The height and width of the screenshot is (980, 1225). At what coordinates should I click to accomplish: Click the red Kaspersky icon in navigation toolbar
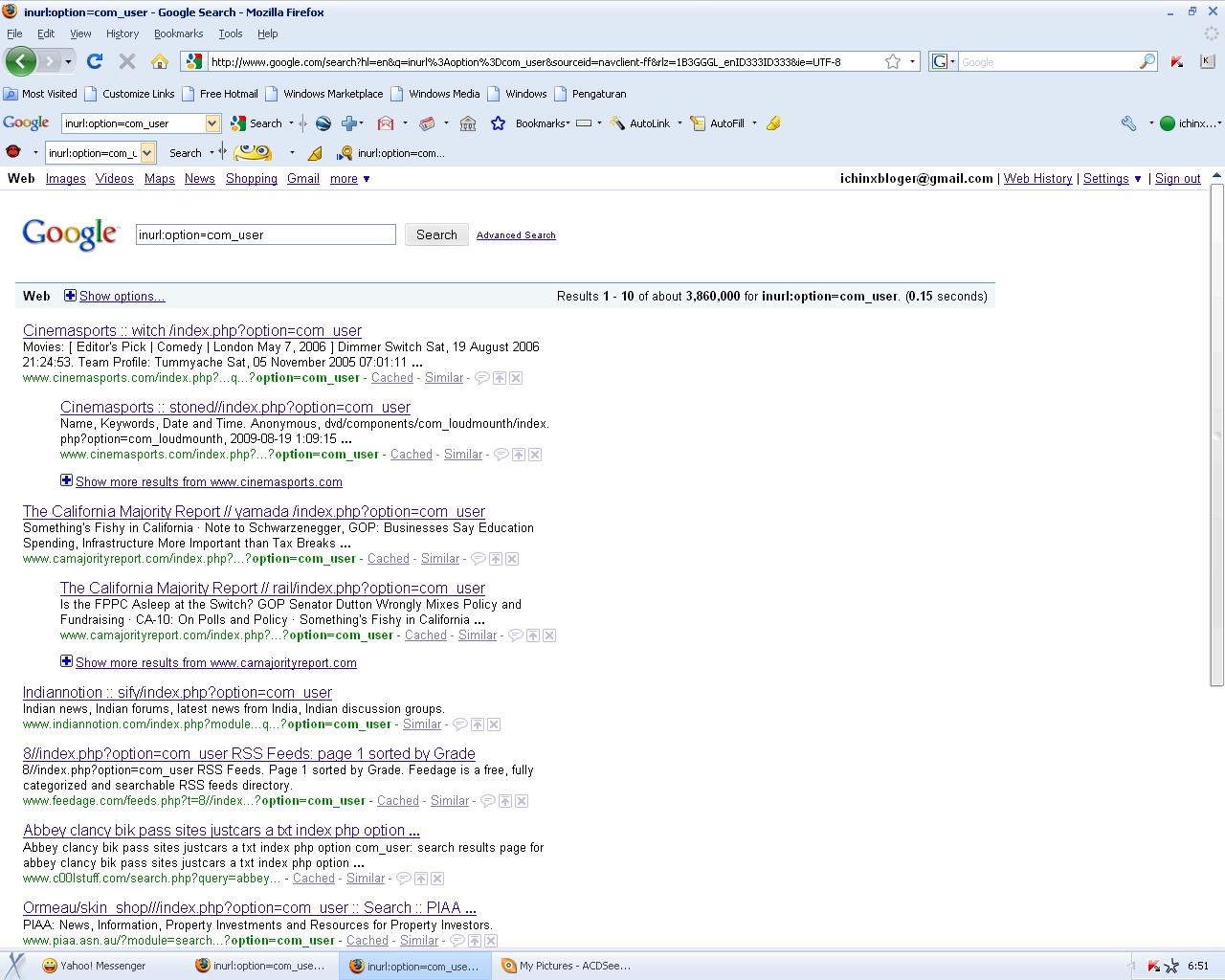click(x=1177, y=61)
